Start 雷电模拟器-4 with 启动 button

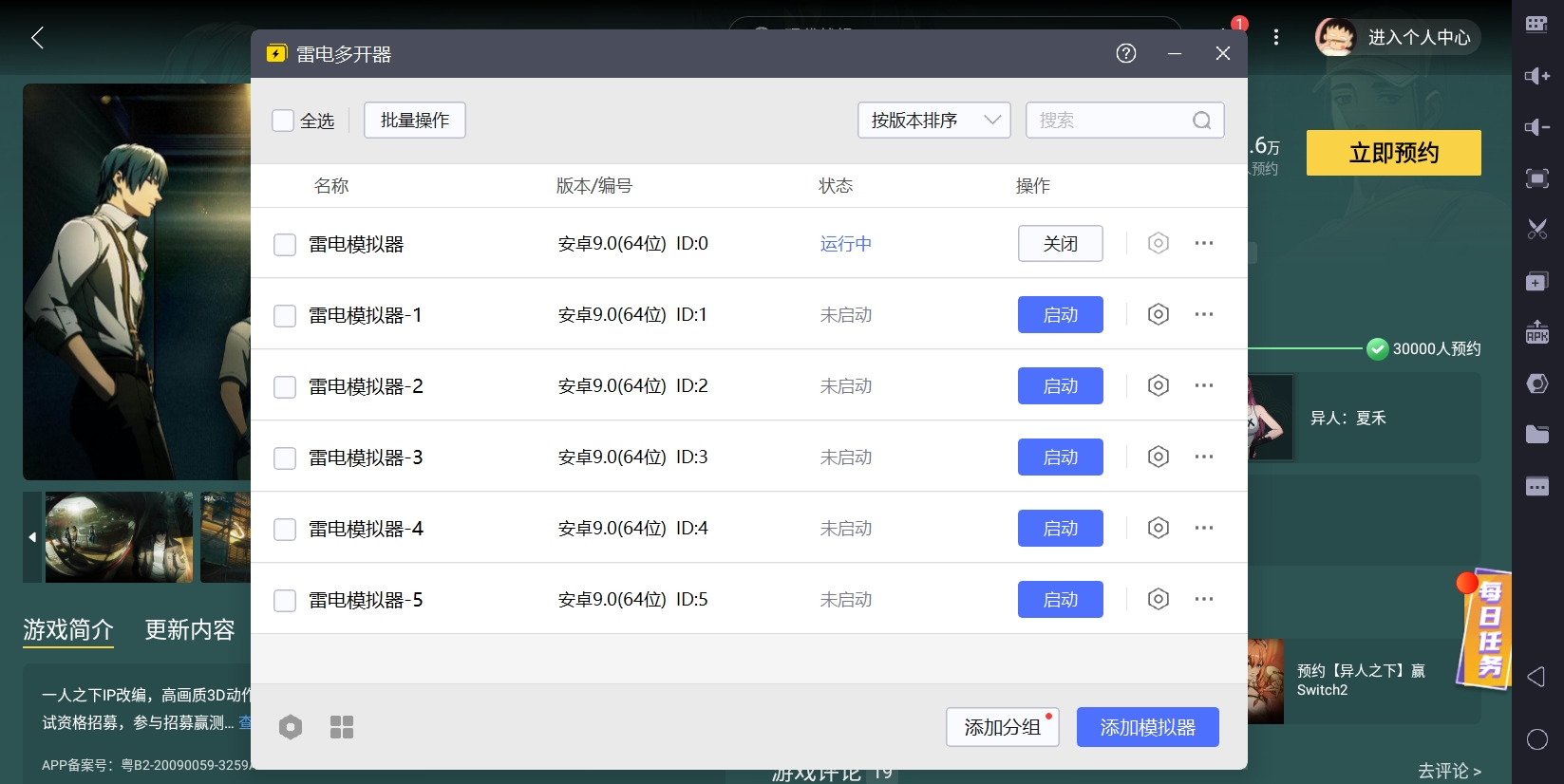tap(1060, 529)
